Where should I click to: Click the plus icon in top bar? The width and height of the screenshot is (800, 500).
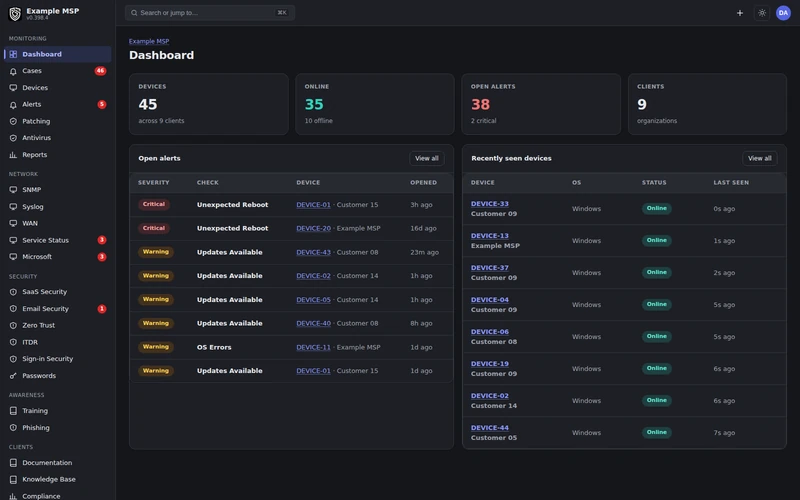pyautogui.click(x=740, y=13)
